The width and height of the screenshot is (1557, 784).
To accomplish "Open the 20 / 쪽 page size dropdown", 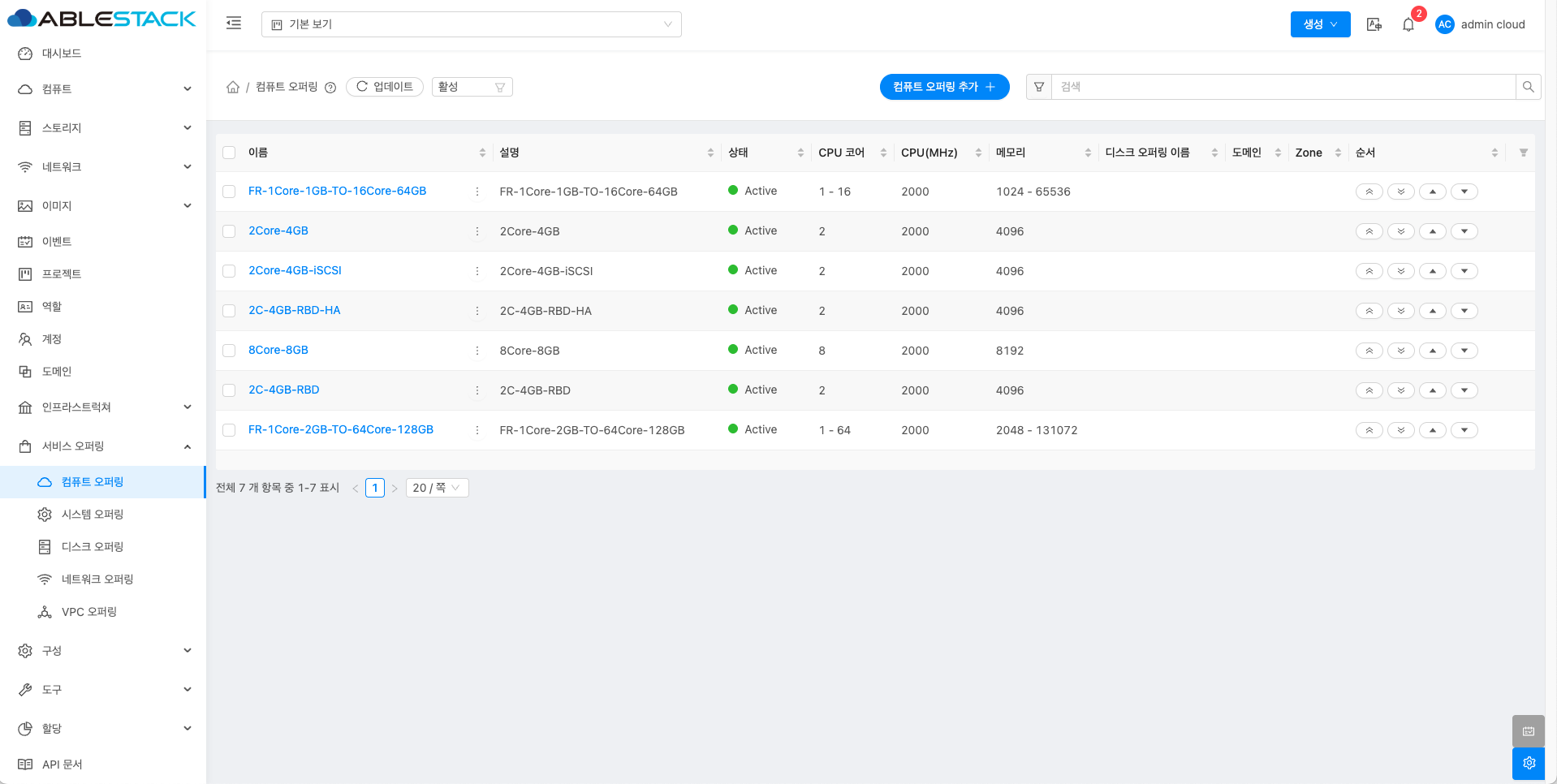I will tap(437, 488).
